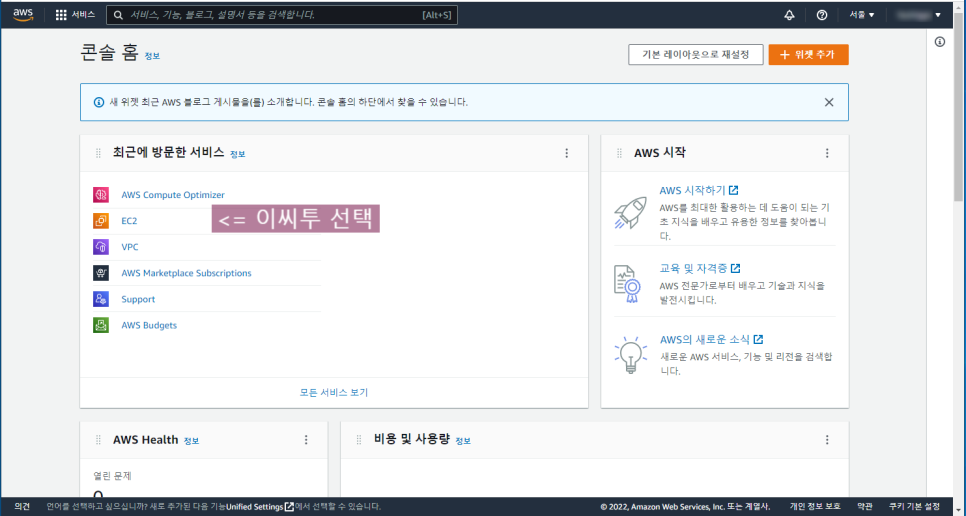Click the lightbulb icon beside AWS의 새로운 소식
Viewport: 966px width, 516px height.
coord(631,355)
